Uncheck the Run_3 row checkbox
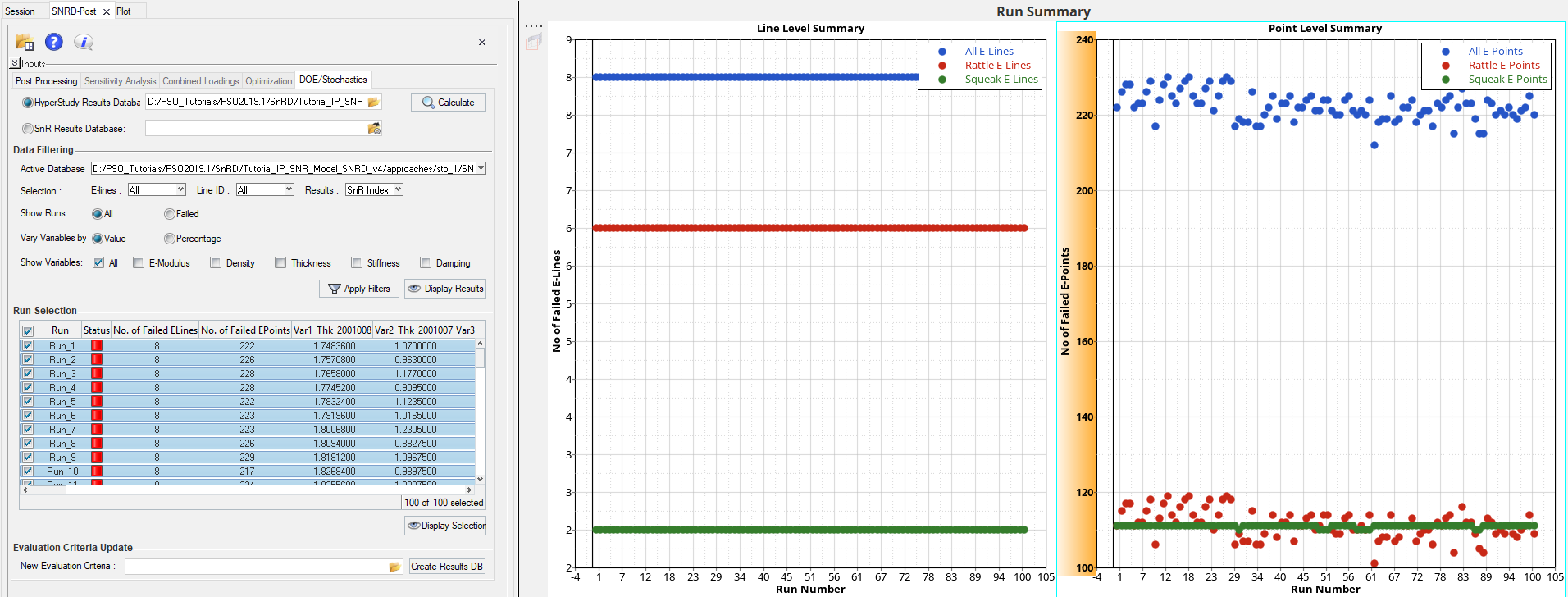 coord(28,374)
